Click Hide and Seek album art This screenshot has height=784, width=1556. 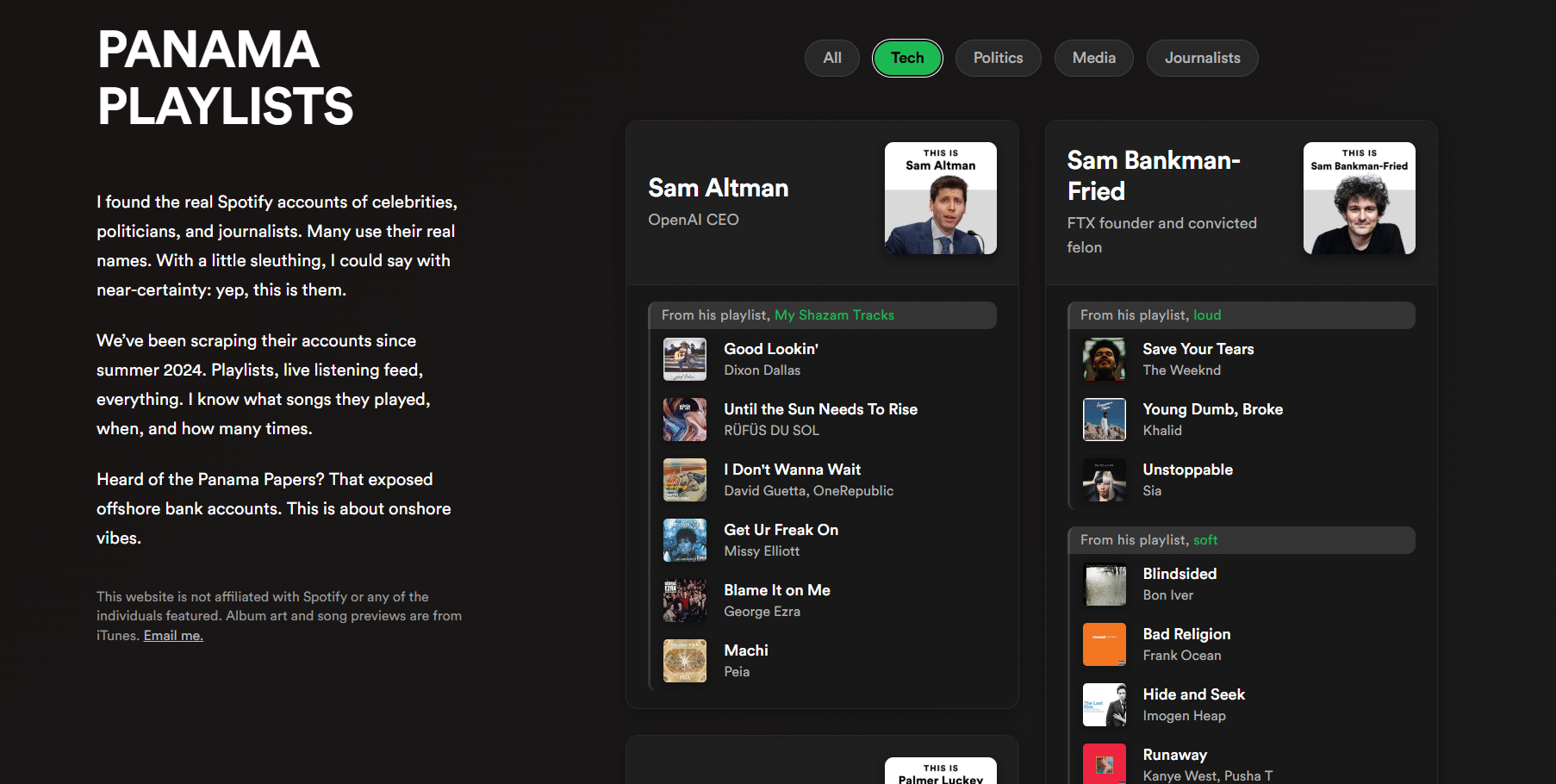[1105, 705]
